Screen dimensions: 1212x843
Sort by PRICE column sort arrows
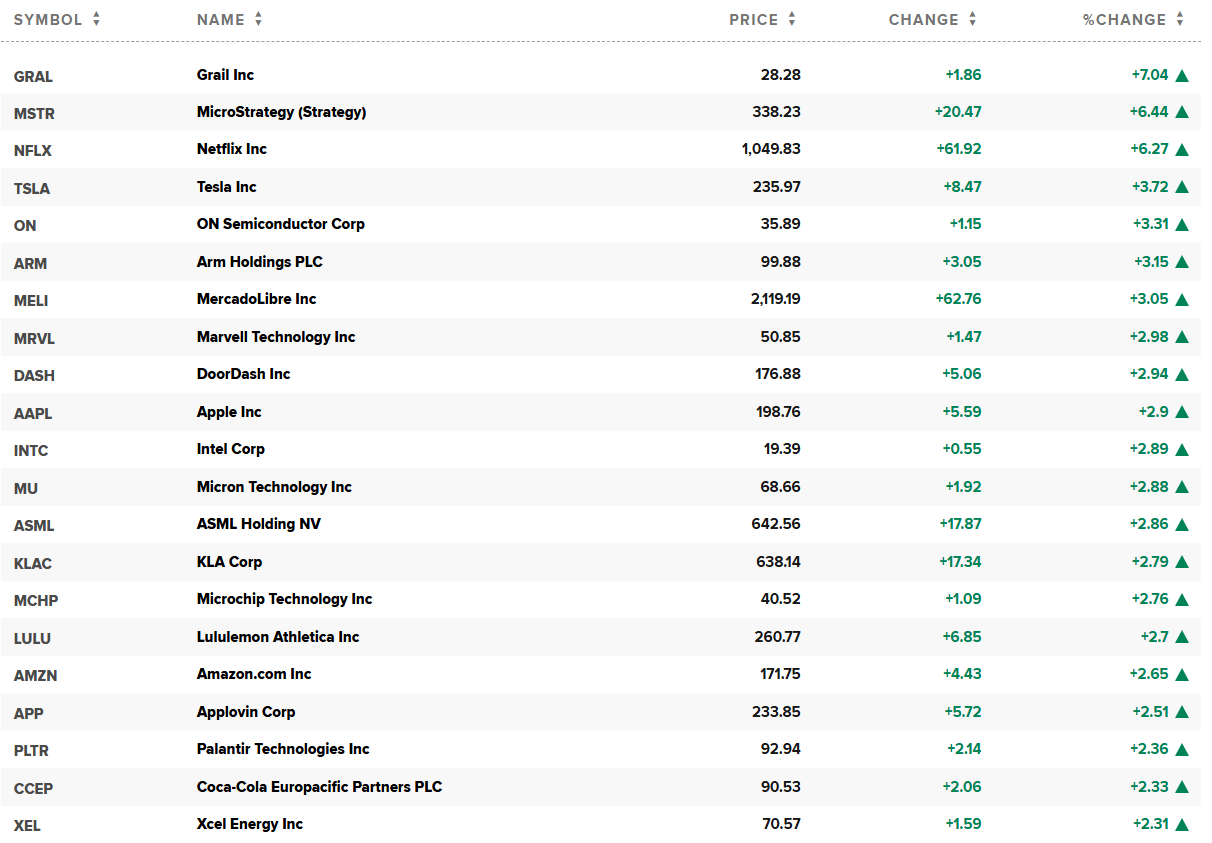[x=792, y=19]
